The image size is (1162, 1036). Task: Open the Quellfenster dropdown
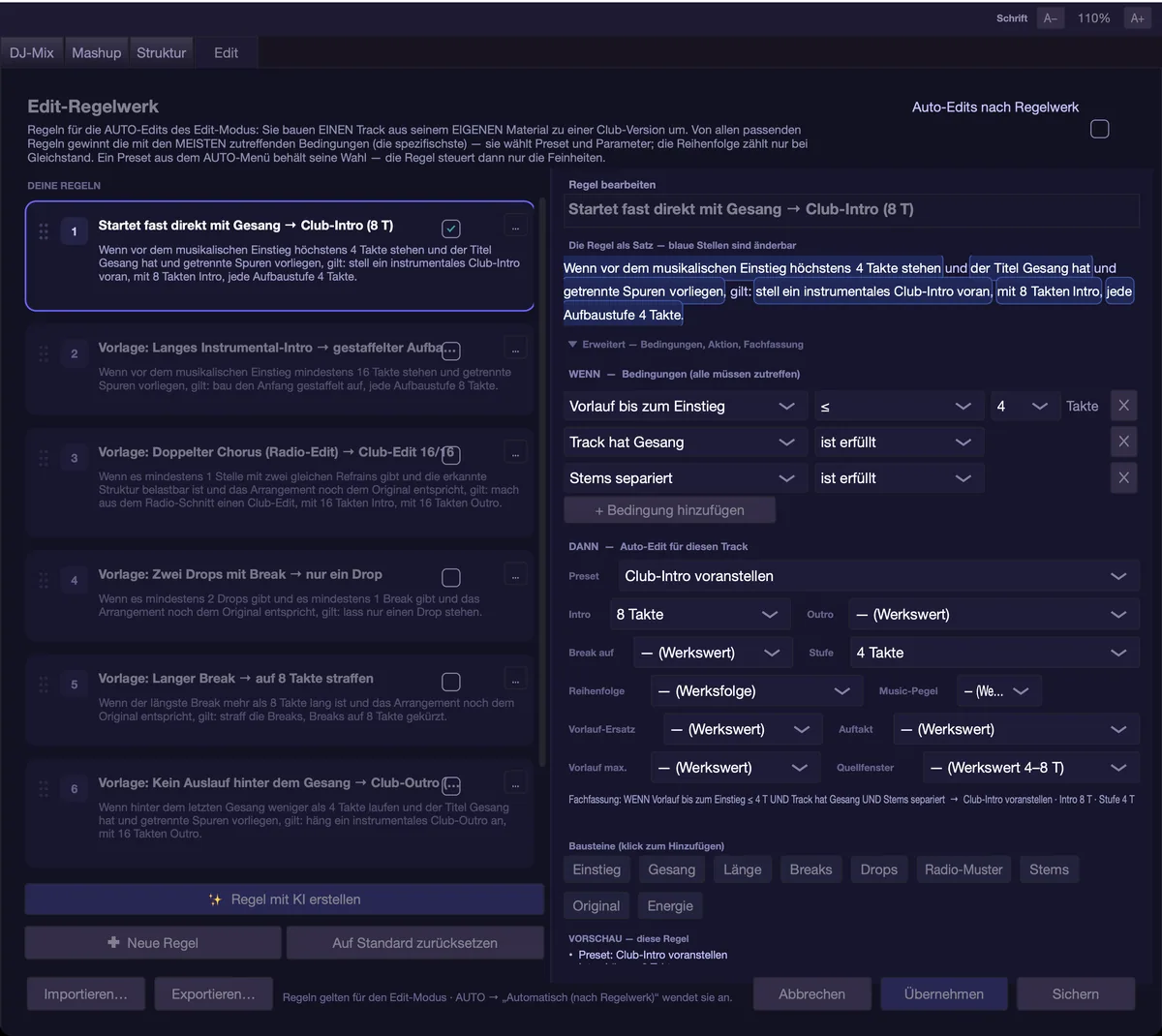(x=1029, y=768)
